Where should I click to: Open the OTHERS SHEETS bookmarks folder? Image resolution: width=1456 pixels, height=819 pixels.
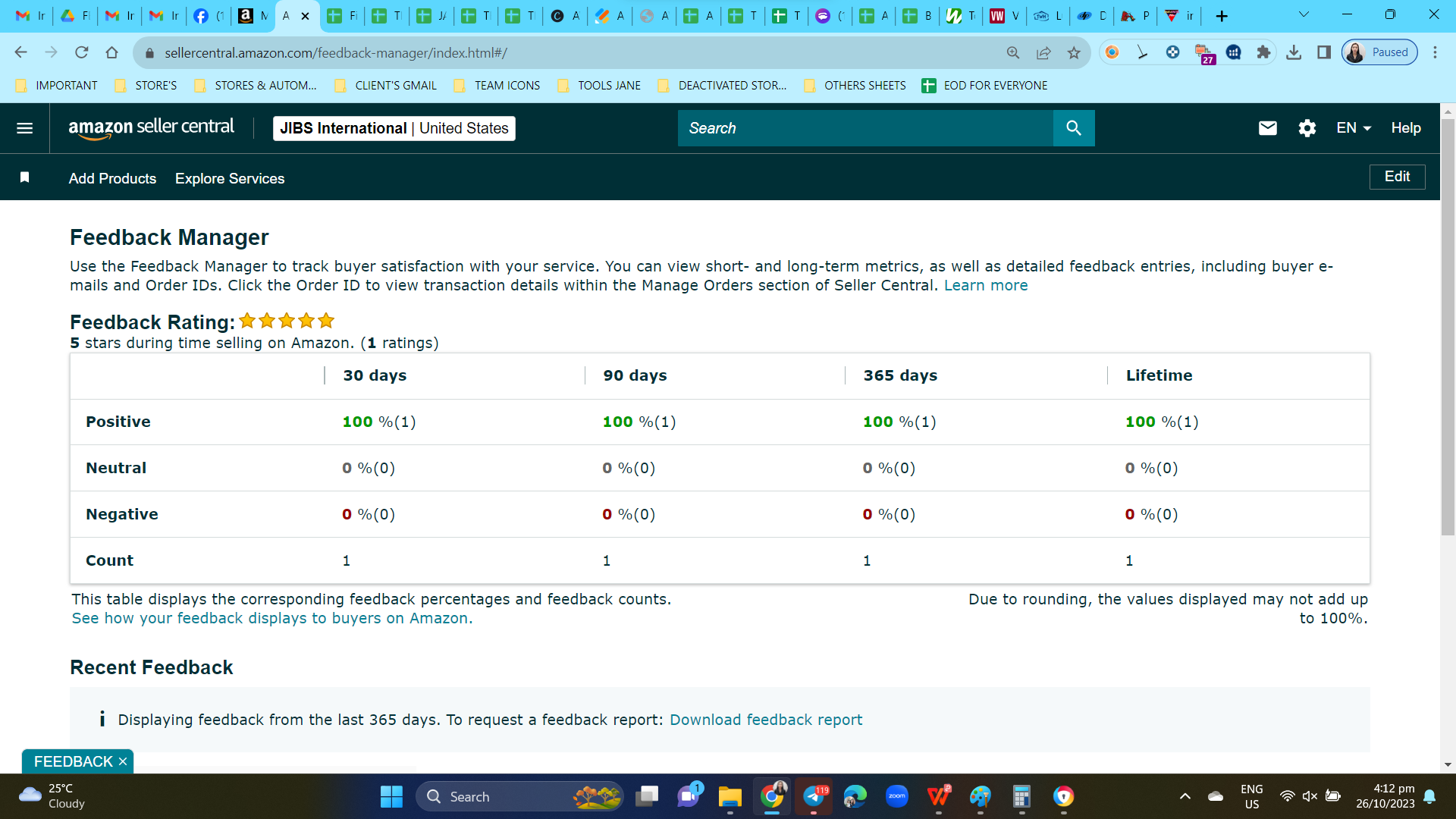(x=855, y=86)
